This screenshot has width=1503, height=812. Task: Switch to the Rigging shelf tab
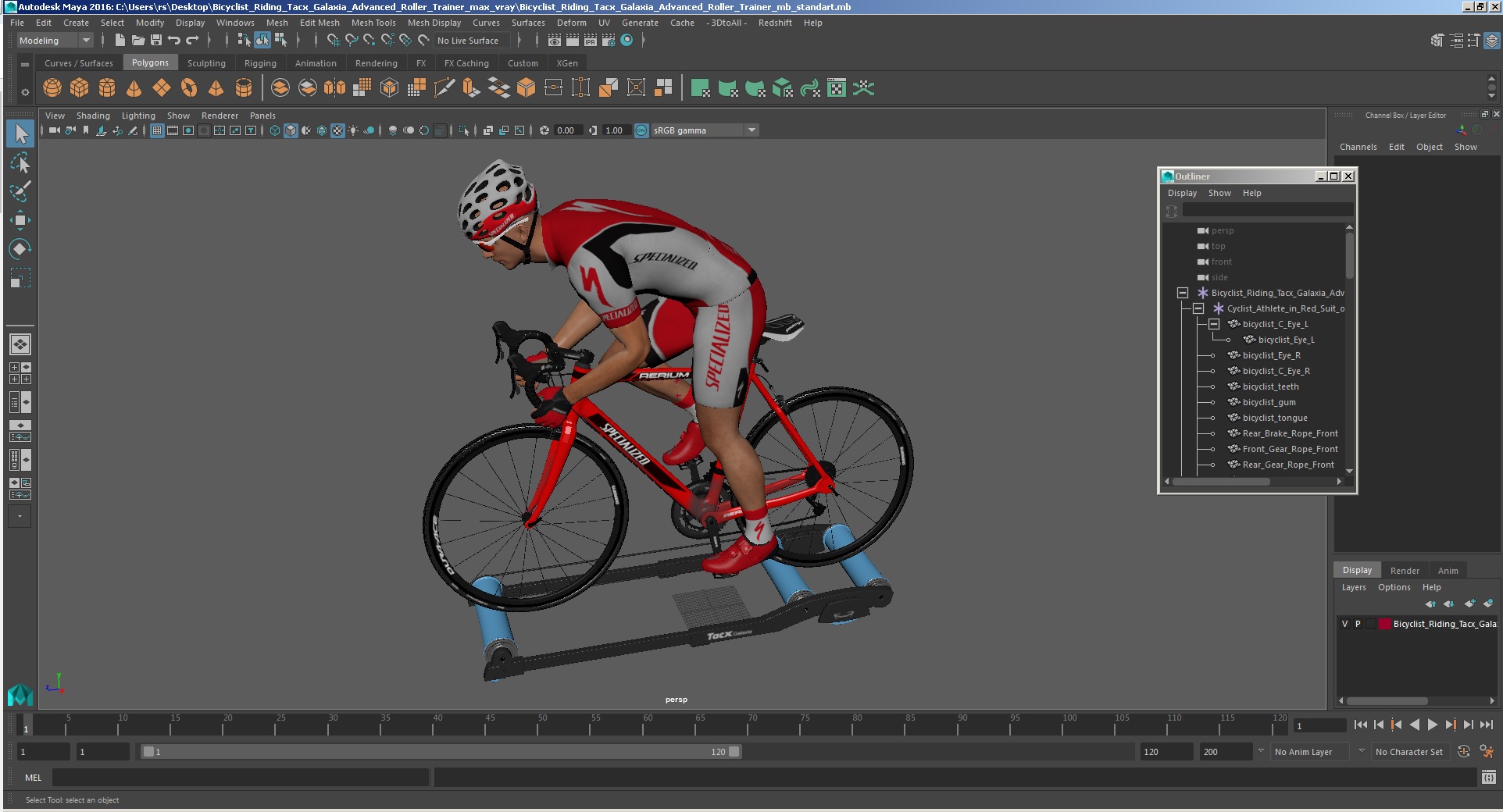click(260, 63)
